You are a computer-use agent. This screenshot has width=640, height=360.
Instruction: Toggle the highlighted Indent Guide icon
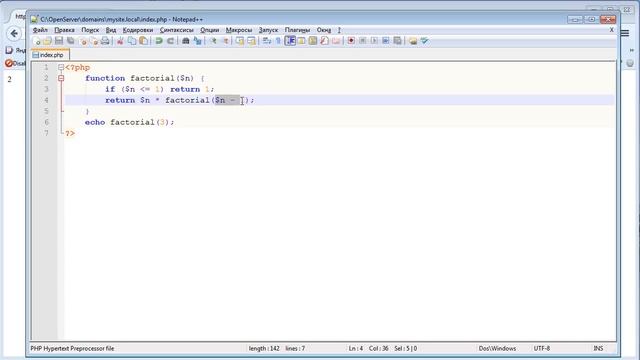[290, 41]
